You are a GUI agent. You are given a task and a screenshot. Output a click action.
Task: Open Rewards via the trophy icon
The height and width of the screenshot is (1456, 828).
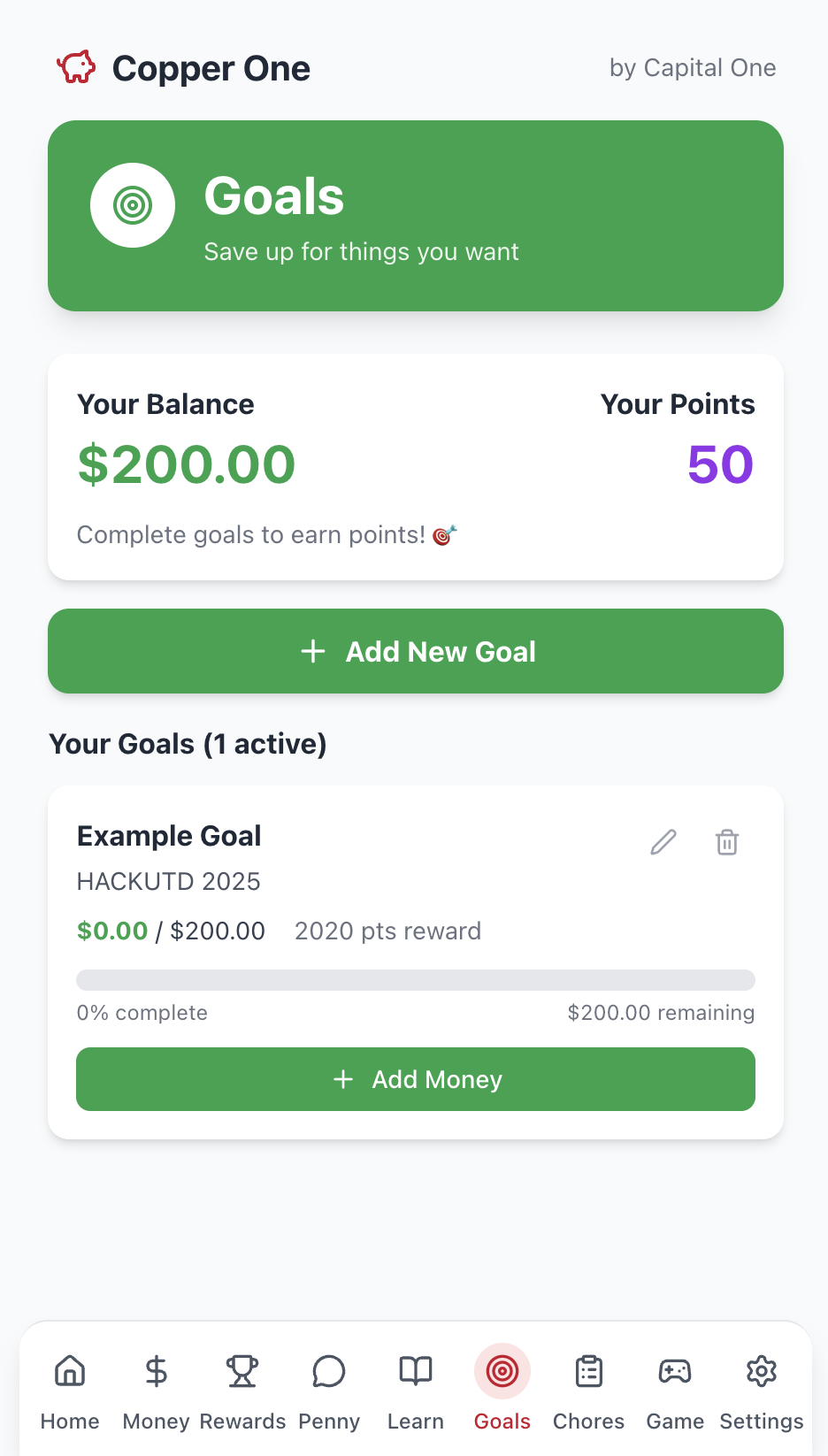[x=242, y=1371]
